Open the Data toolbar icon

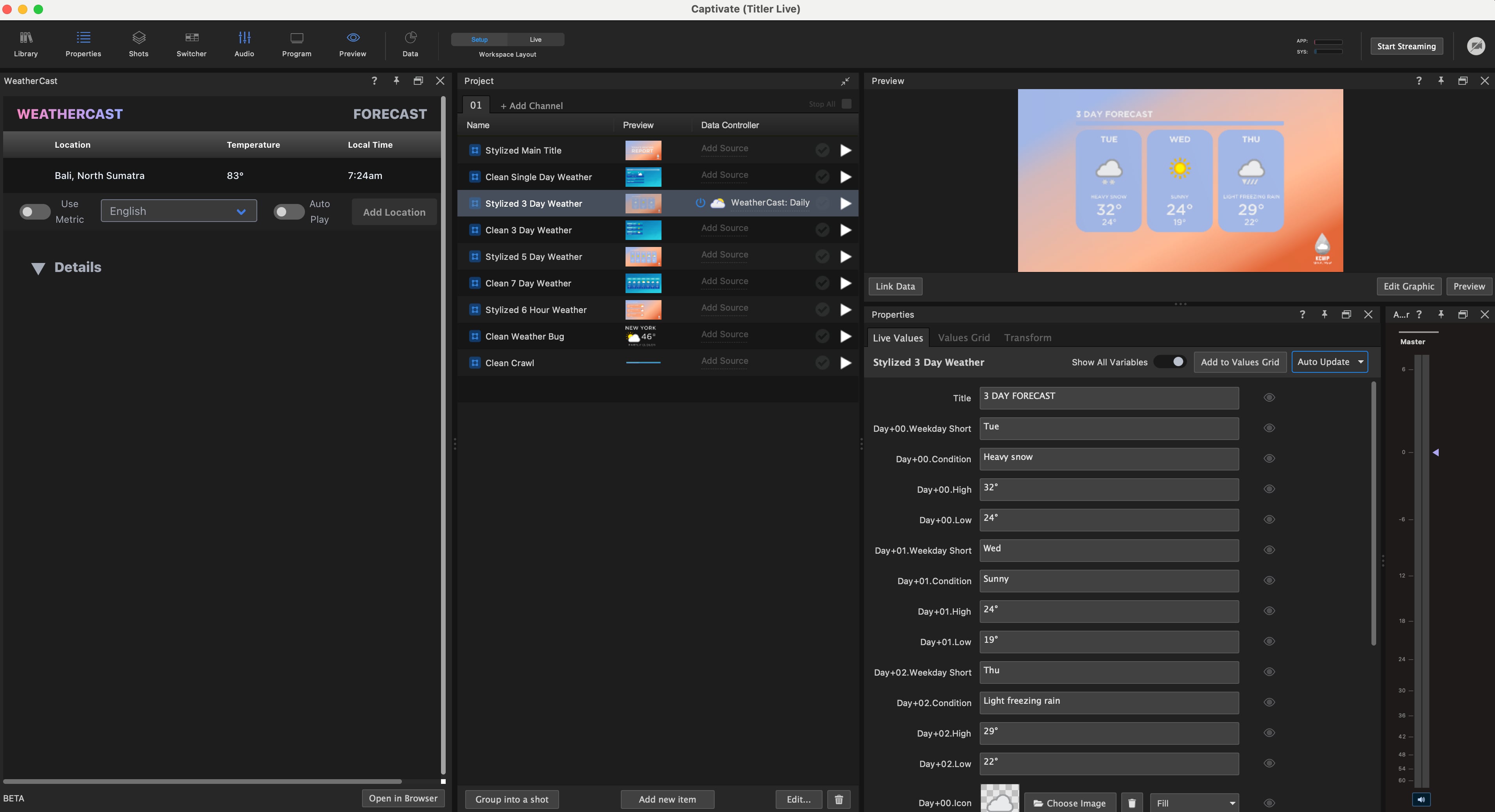tap(410, 44)
